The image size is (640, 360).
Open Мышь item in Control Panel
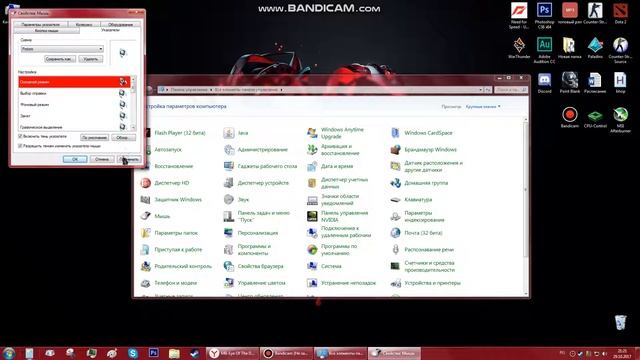tap(156, 216)
